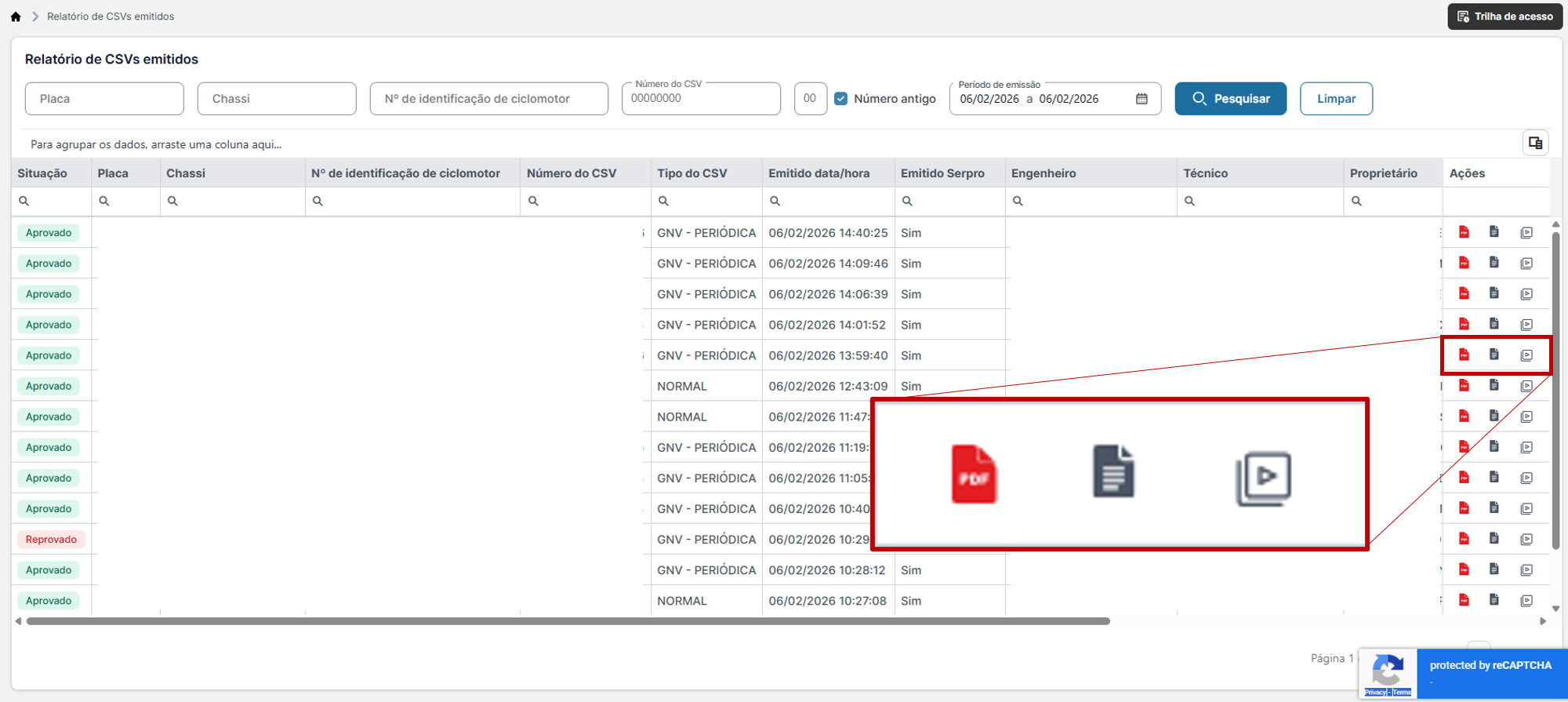Screen dimensions: 1568x702
Task: Open the document icon in the 10:27:08 row
Action: click(1494, 600)
